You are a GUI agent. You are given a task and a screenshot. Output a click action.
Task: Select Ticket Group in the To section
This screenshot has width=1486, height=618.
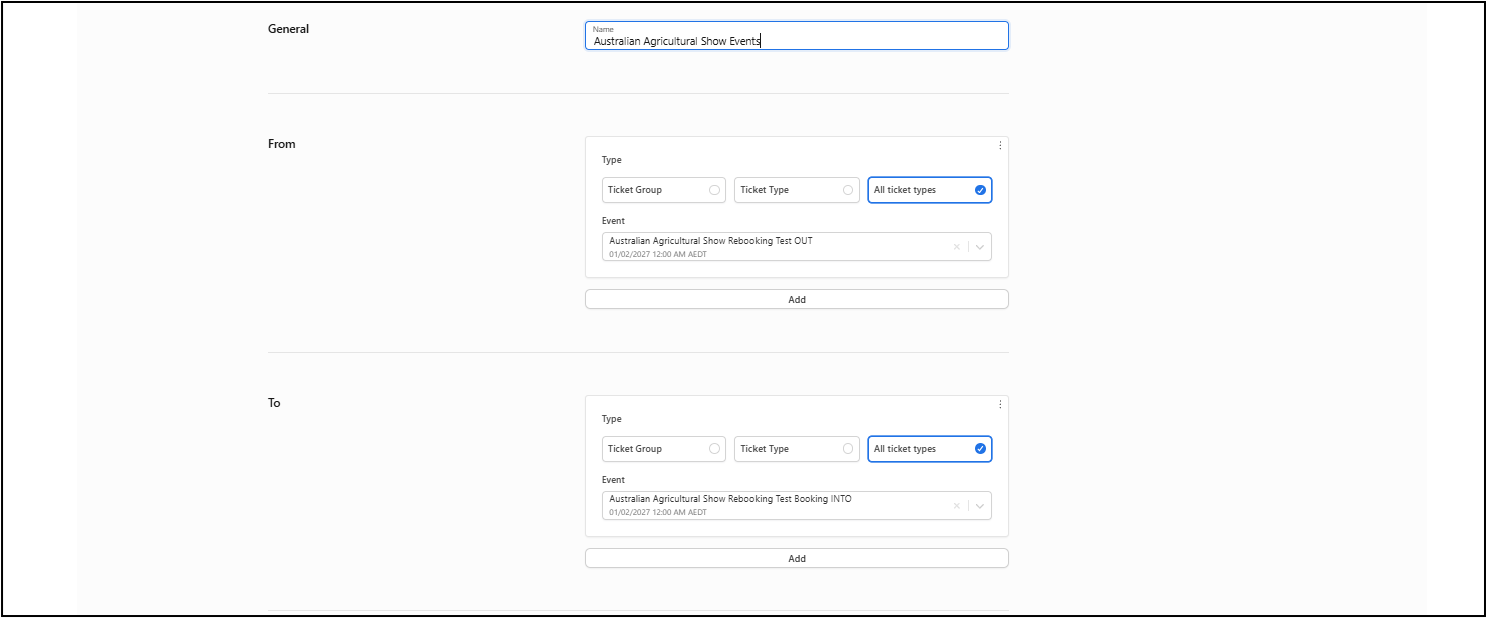click(663, 449)
